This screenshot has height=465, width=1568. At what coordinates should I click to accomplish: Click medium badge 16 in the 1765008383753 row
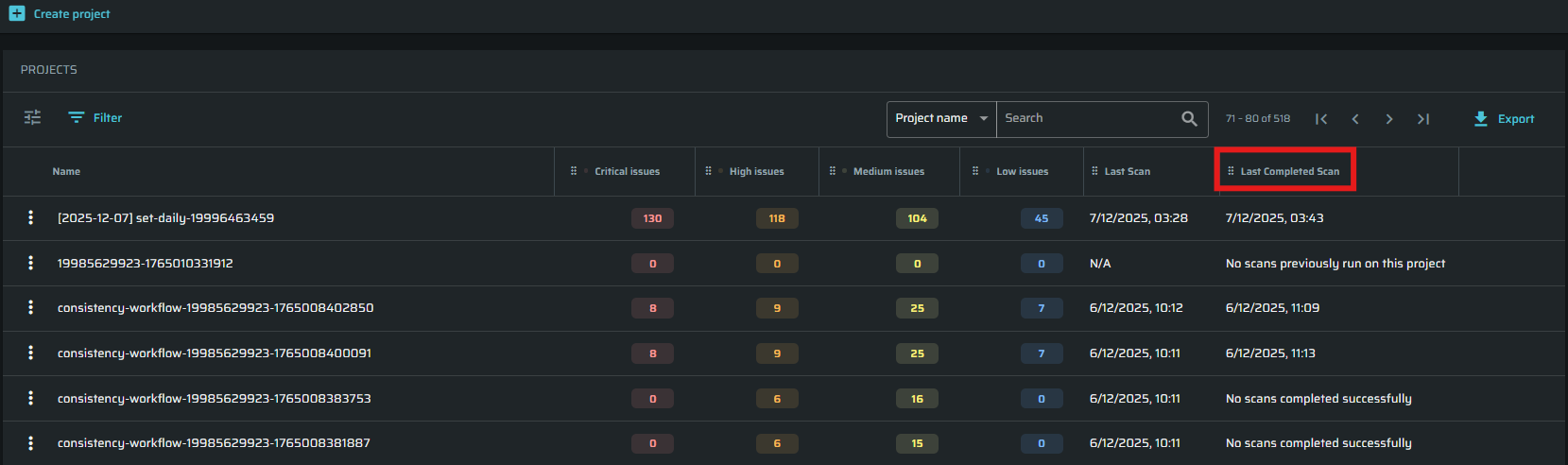pyautogui.click(x=917, y=399)
